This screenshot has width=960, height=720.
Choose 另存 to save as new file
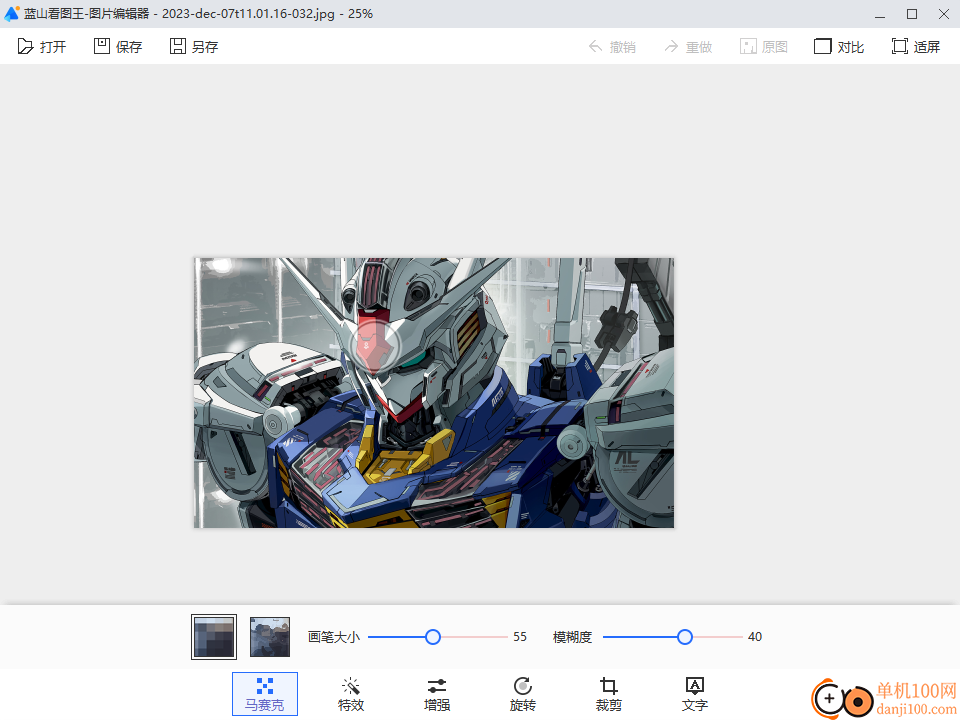pos(193,47)
